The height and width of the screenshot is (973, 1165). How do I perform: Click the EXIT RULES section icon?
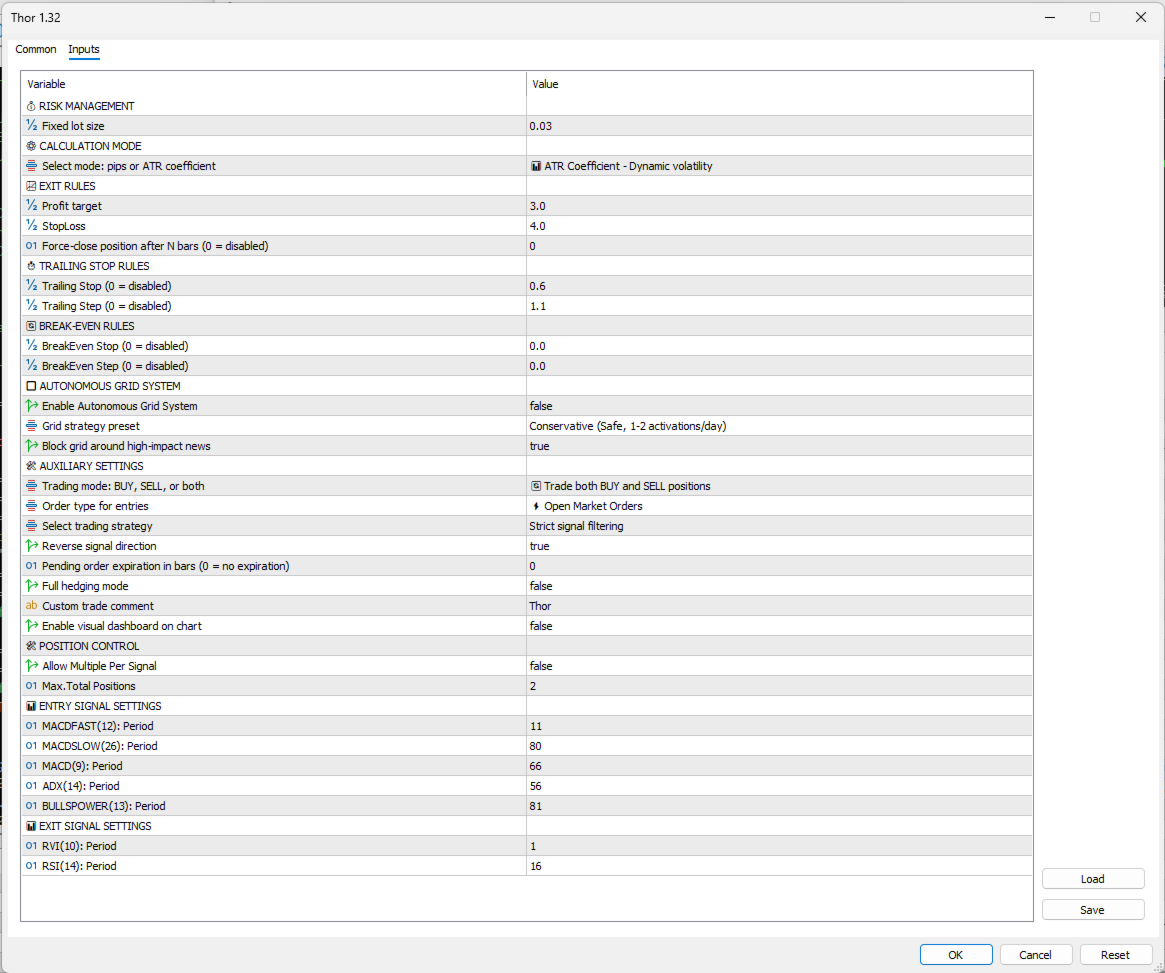(x=31, y=186)
